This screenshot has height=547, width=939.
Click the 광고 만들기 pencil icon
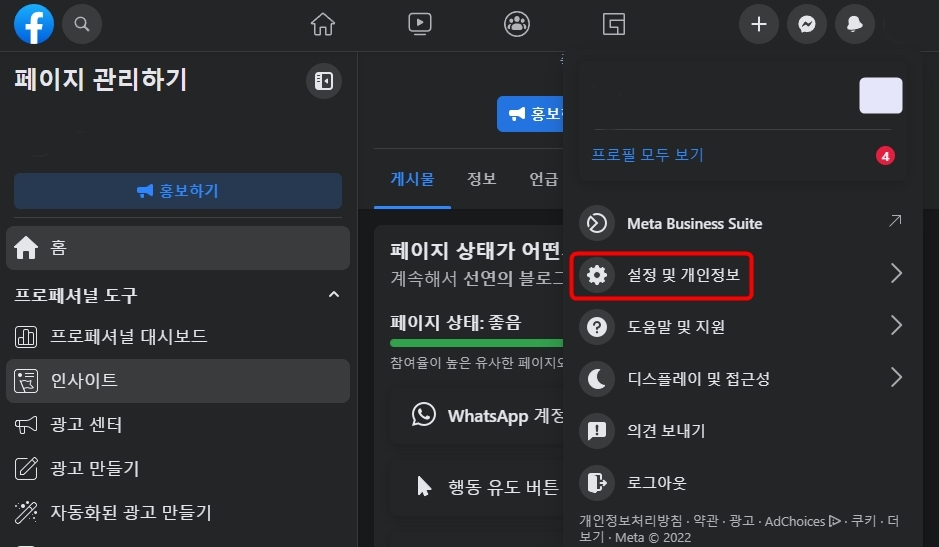26,469
